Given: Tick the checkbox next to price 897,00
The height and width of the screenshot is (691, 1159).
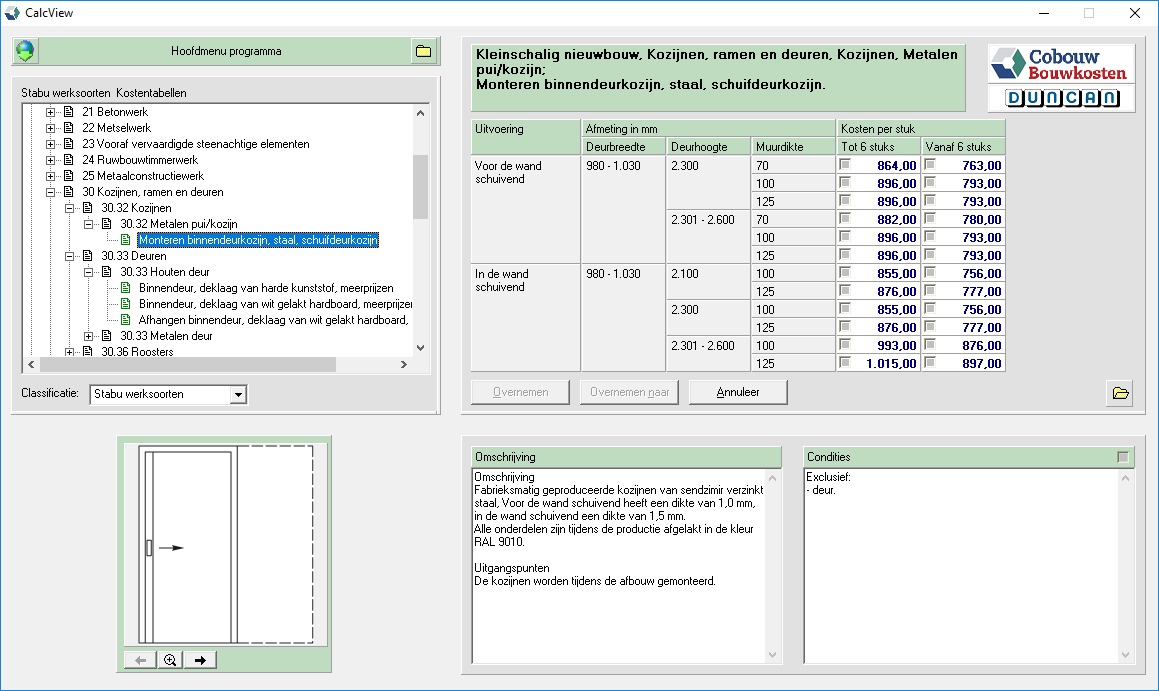Looking at the screenshot, I should (930, 363).
